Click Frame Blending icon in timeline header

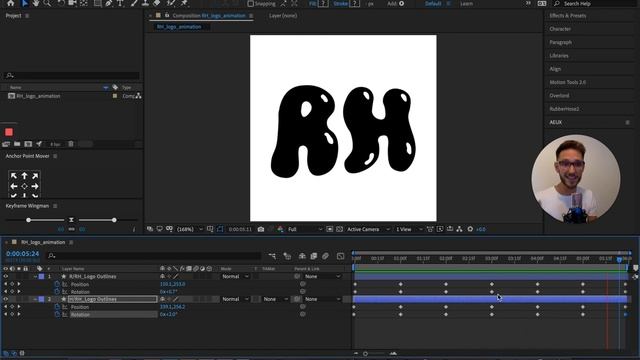(314, 256)
